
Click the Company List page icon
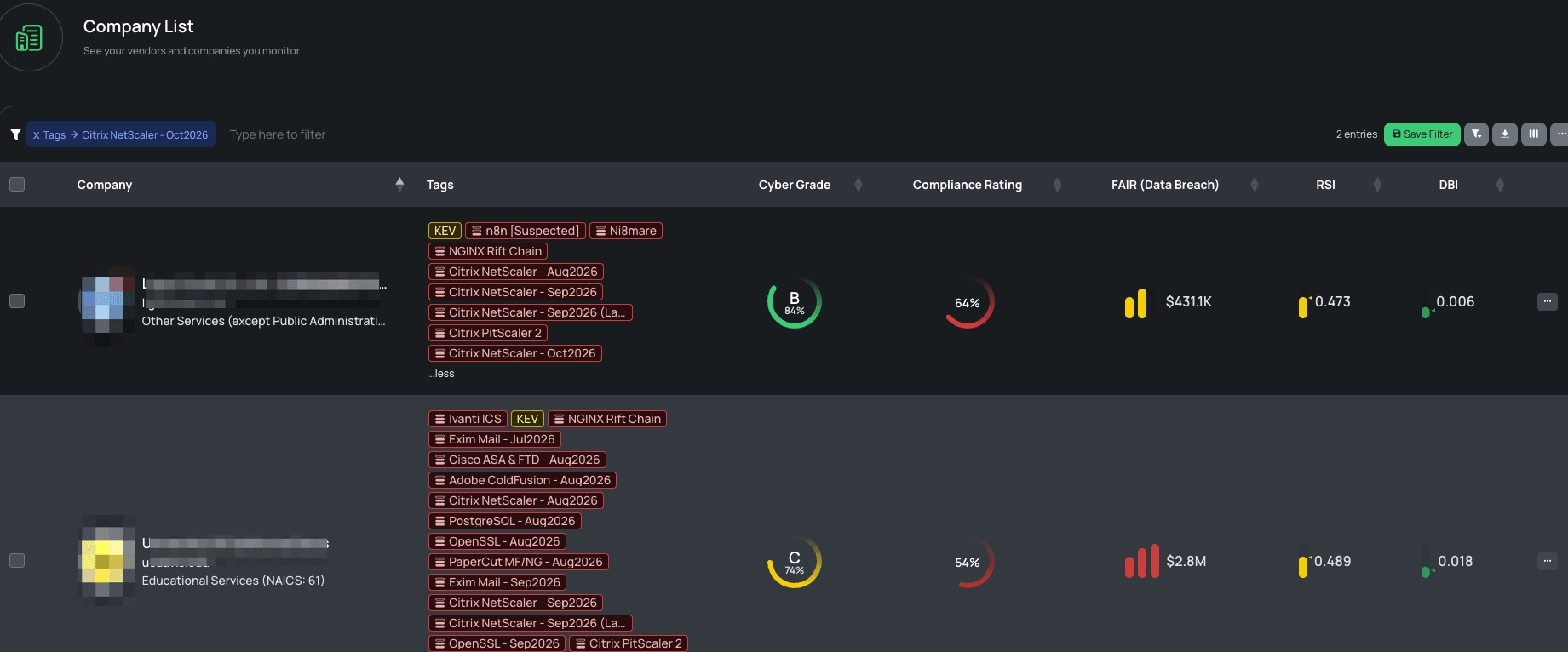(x=29, y=37)
